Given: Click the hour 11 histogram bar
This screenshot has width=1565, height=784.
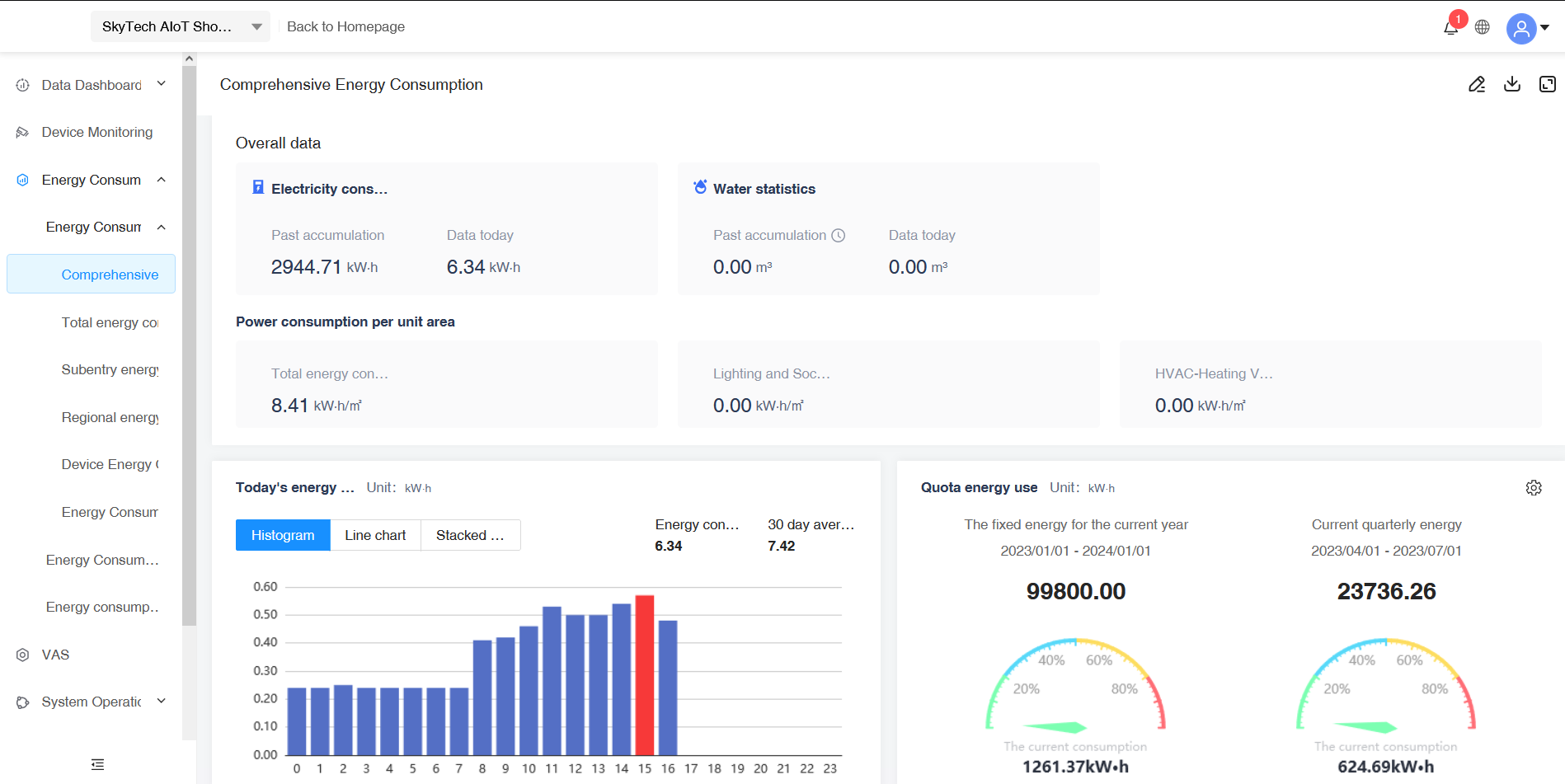Looking at the screenshot, I should 552,681.
